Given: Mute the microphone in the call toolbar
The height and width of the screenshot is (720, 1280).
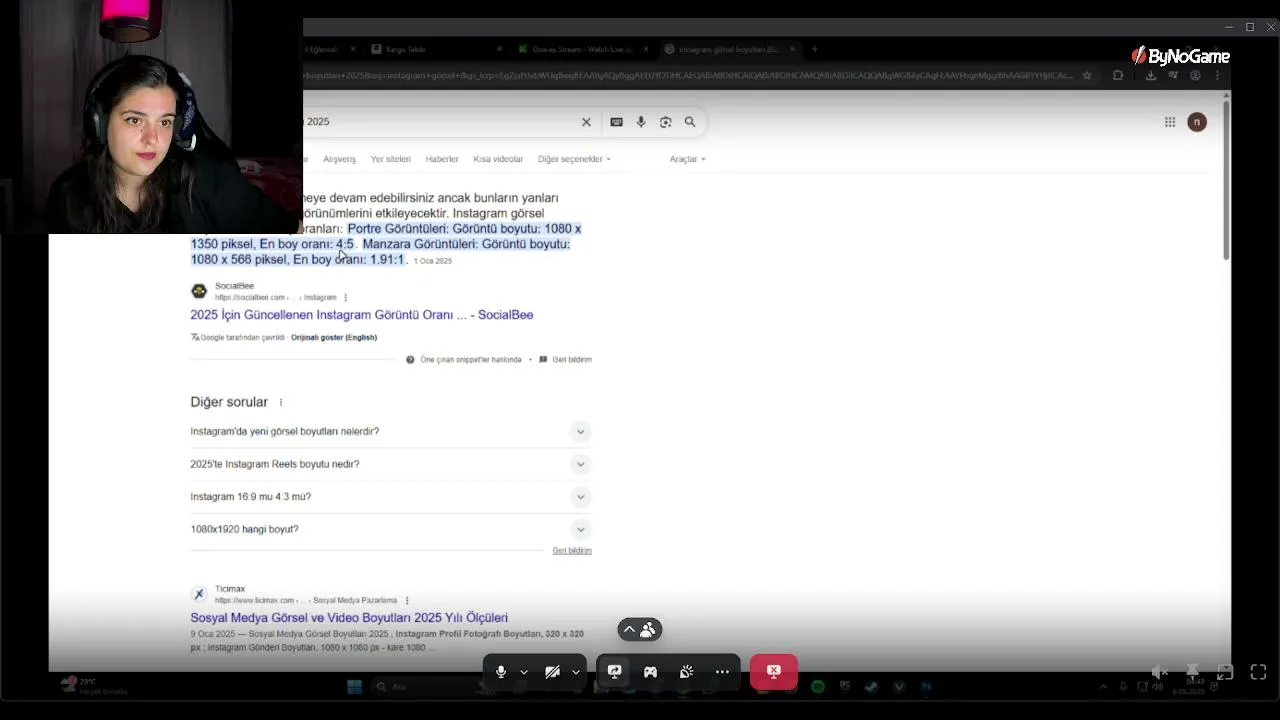Looking at the screenshot, I should [x=501, y=672].
